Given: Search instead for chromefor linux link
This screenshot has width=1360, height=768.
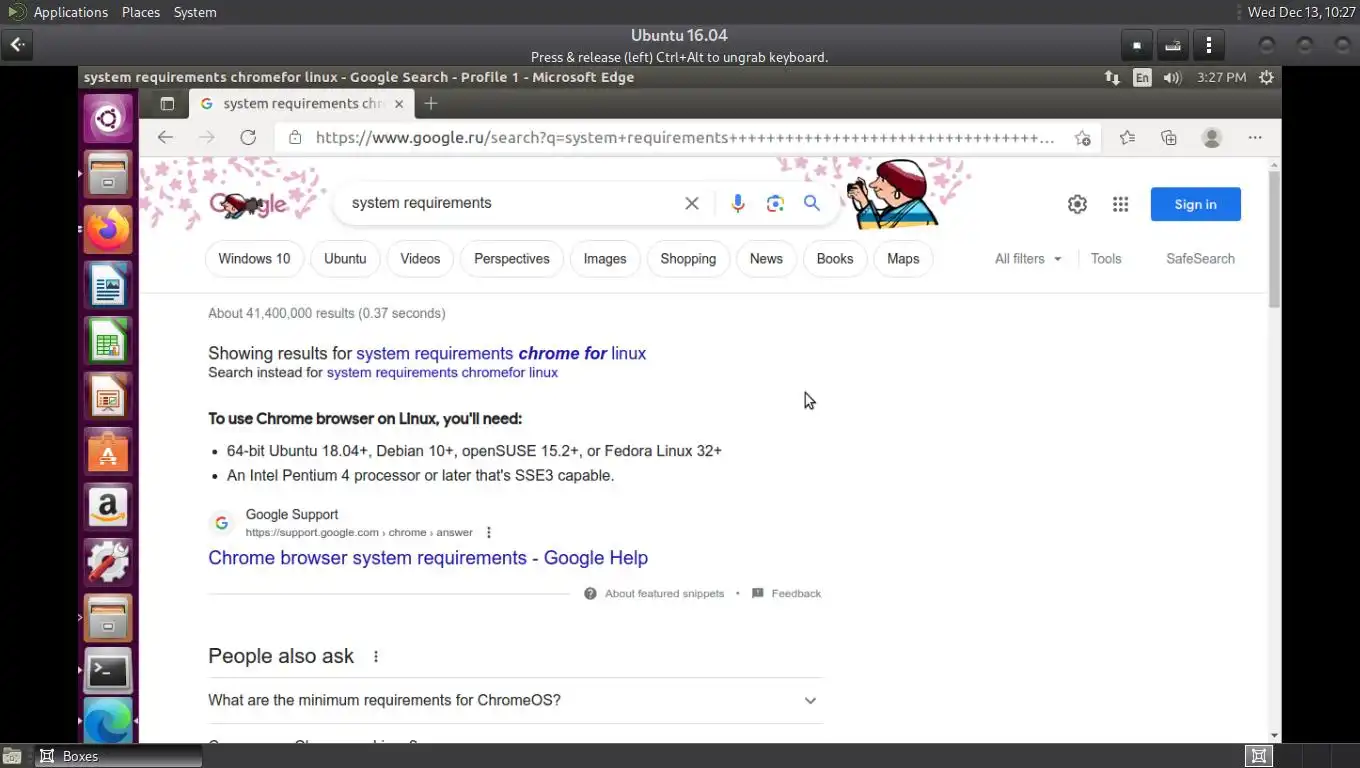Looking at the screenshot, I should [442, 373].
